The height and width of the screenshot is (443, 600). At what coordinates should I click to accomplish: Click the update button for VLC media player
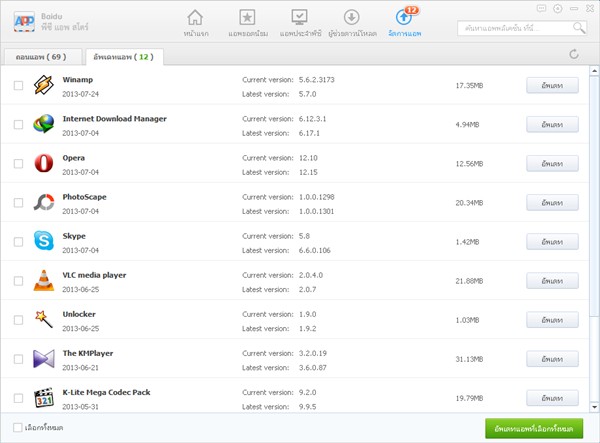(x=552, y=281)
